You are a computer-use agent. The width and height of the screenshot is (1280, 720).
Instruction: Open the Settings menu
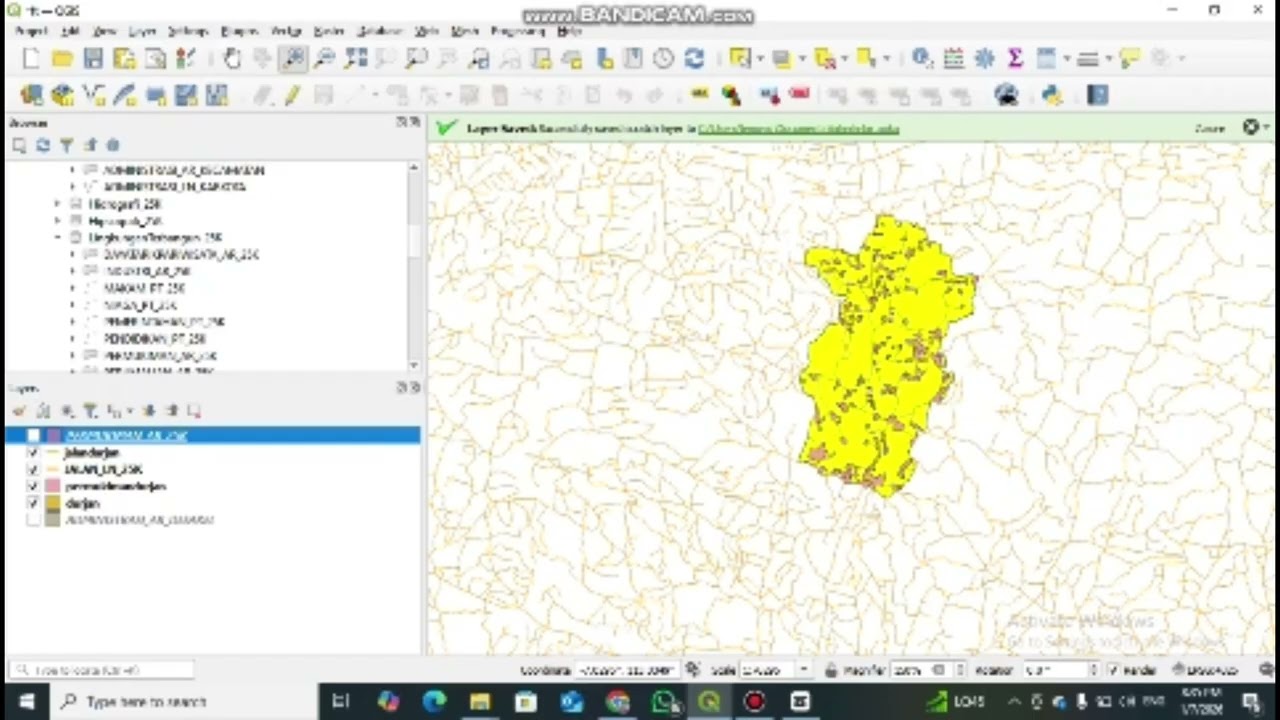click(x=188, y=31)
